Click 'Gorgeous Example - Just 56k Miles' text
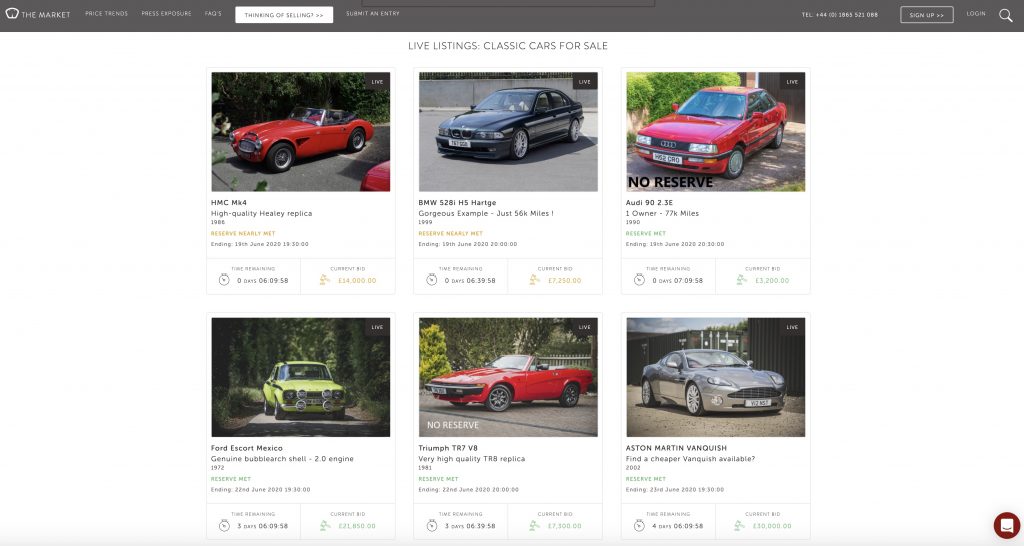1024x546 pixels. pos(486,214)
